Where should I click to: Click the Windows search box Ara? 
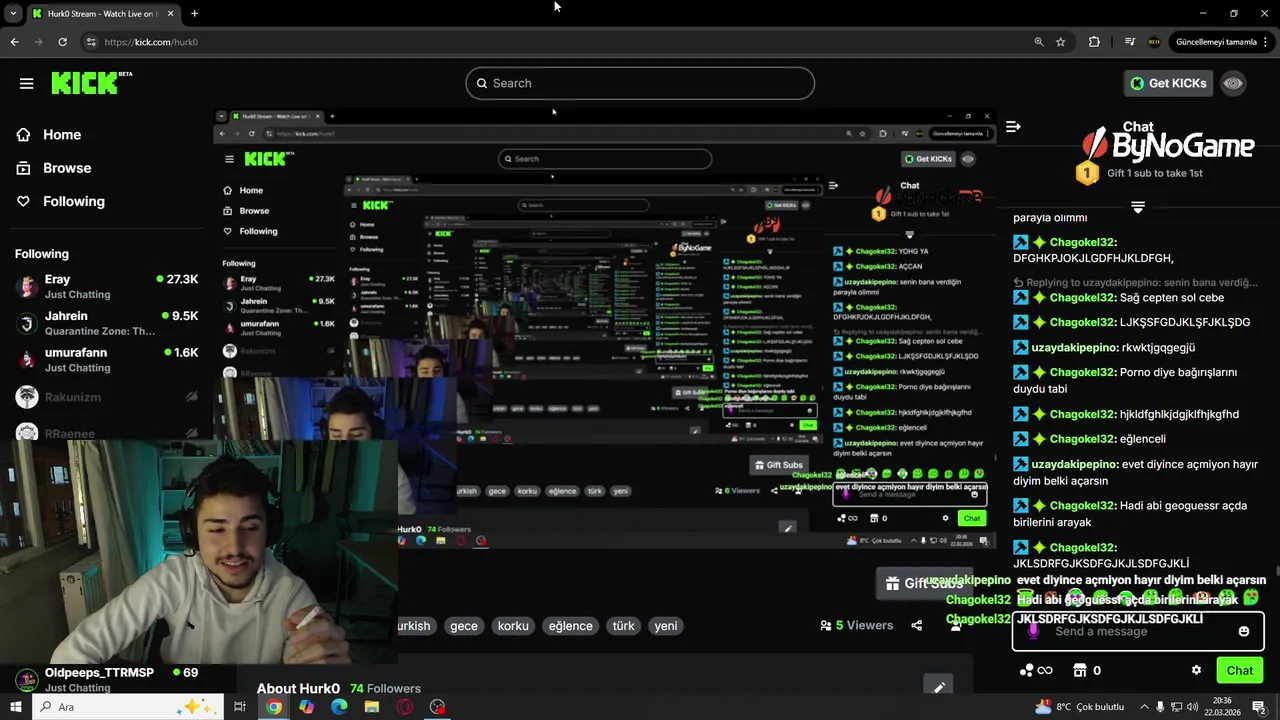(x=130, y=707)
